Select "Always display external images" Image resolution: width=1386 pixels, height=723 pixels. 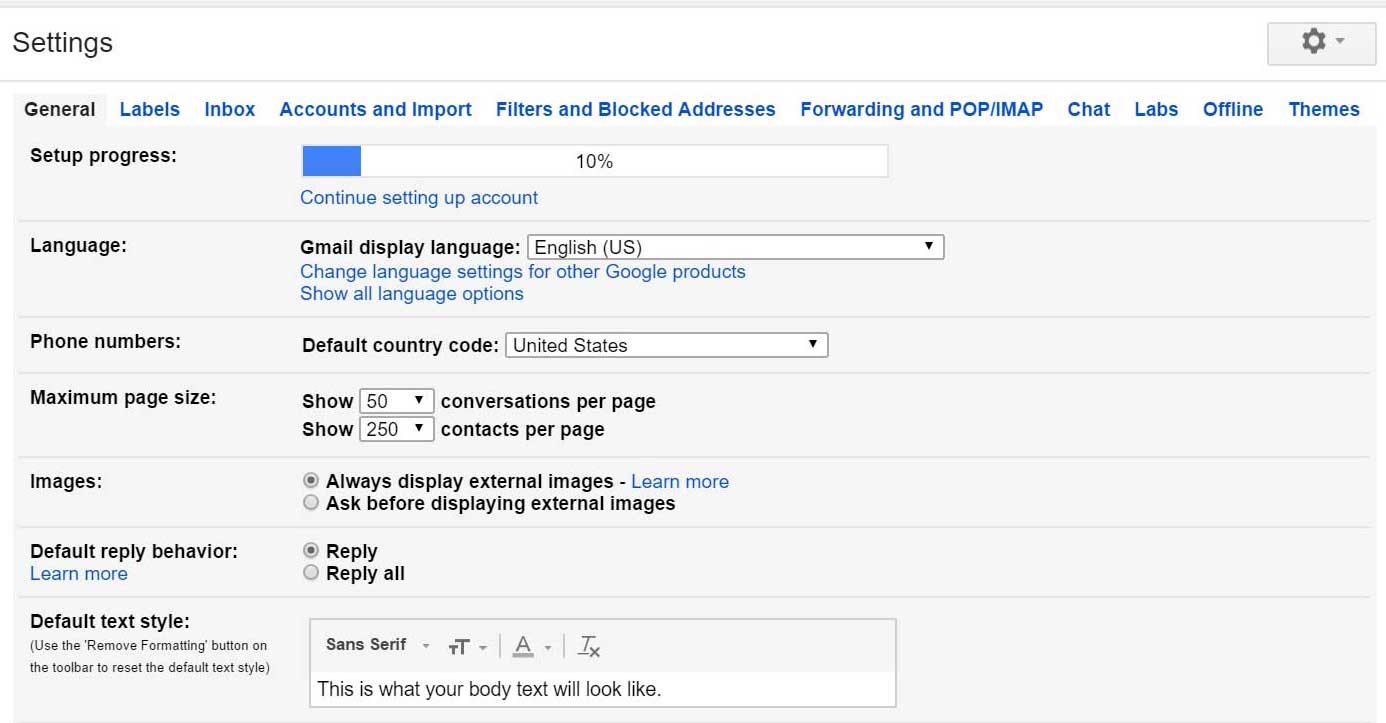(x=311, y=480)
